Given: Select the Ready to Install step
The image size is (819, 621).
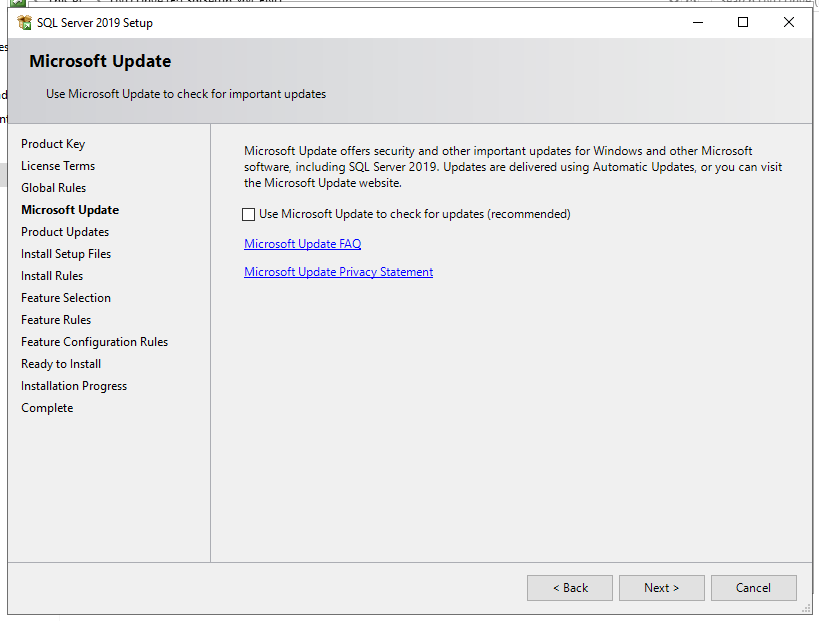Looking at the screenshot, I should click(61, 364).
